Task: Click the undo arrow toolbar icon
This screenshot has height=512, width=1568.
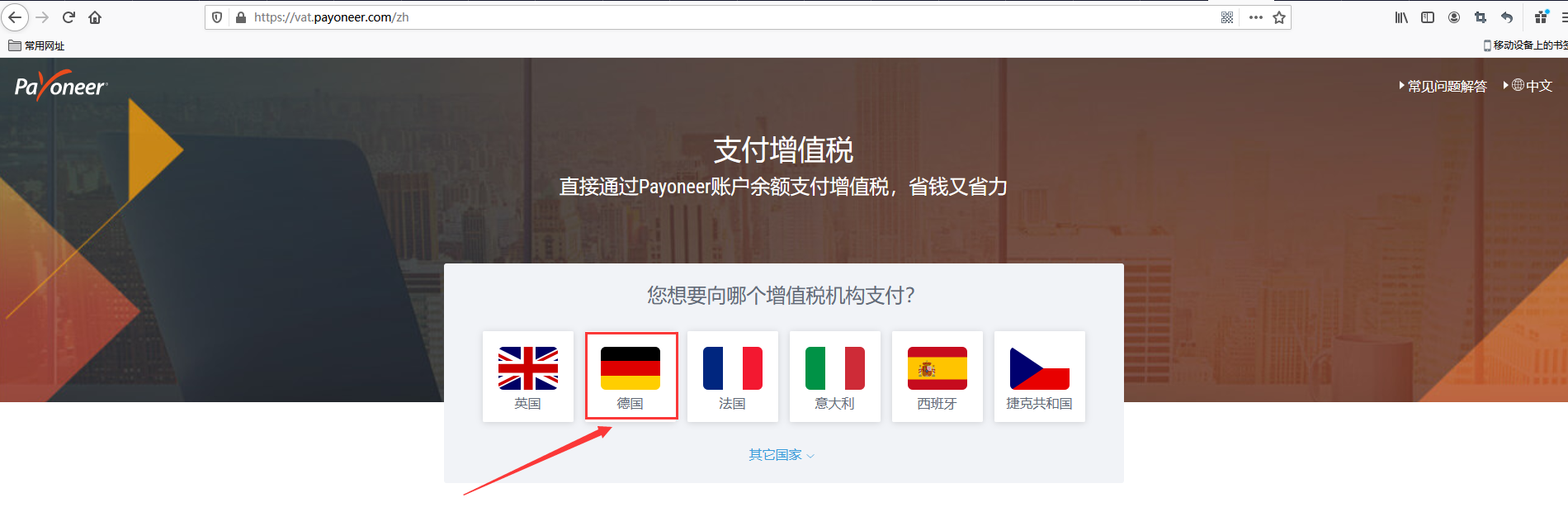Action: 1507,17
